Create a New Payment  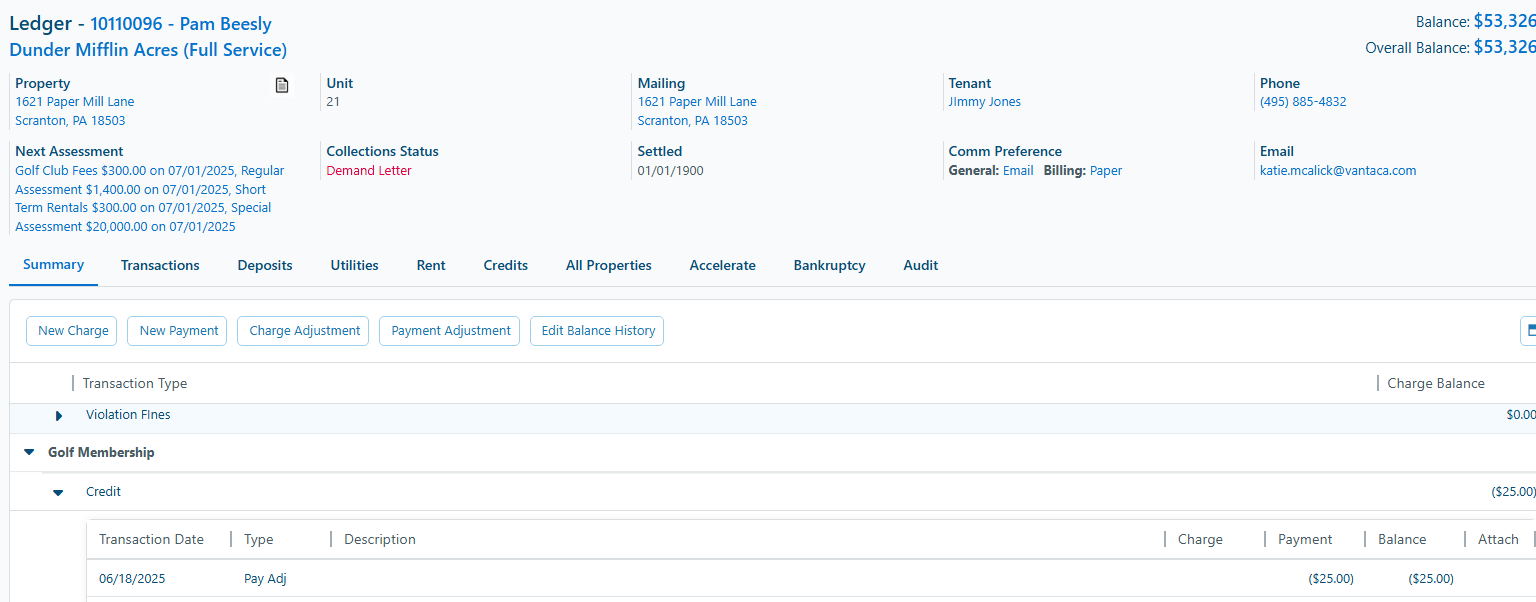[x=177, y=330]
